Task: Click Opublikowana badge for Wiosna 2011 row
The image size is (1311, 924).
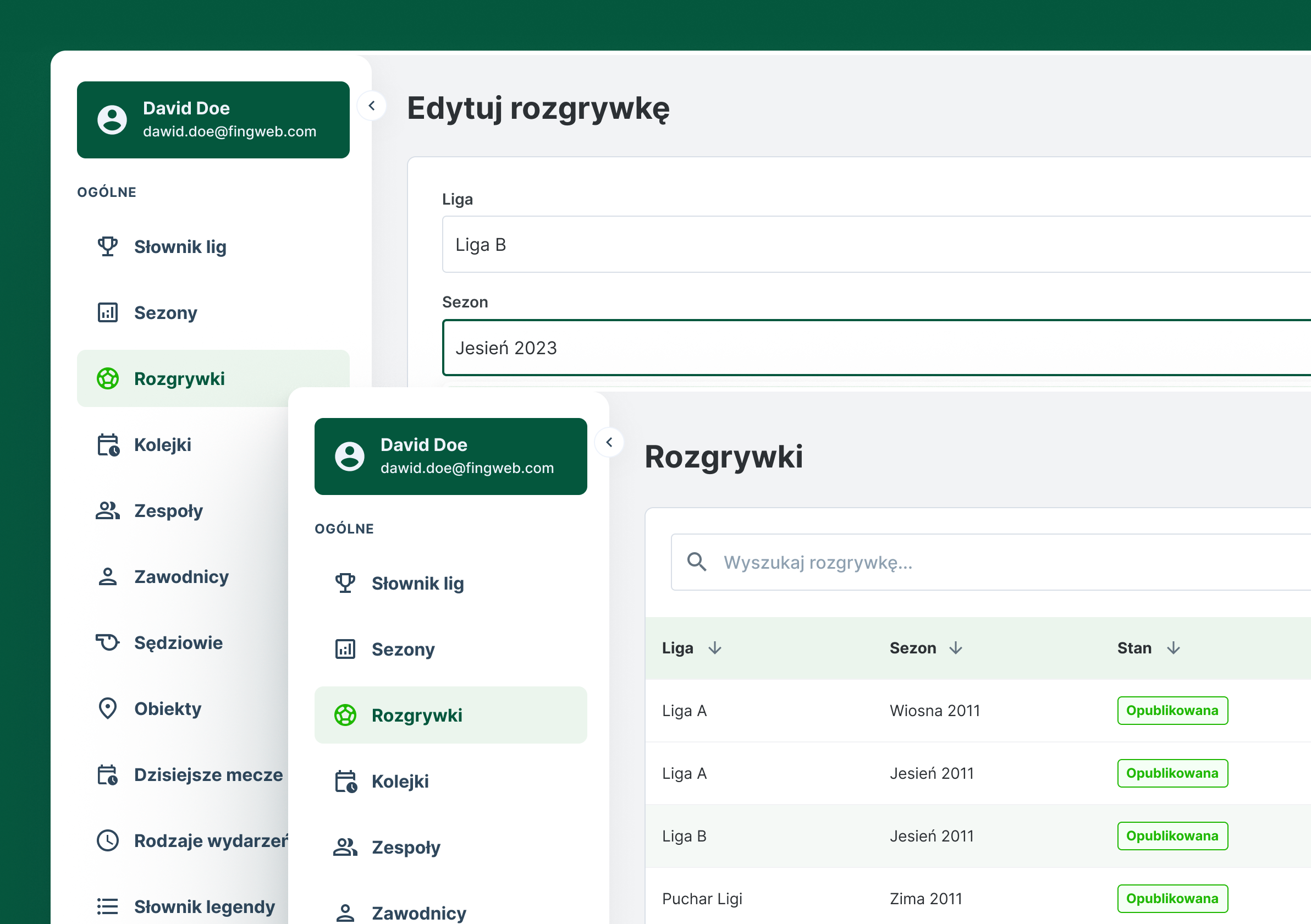Action: point(1172,711)
